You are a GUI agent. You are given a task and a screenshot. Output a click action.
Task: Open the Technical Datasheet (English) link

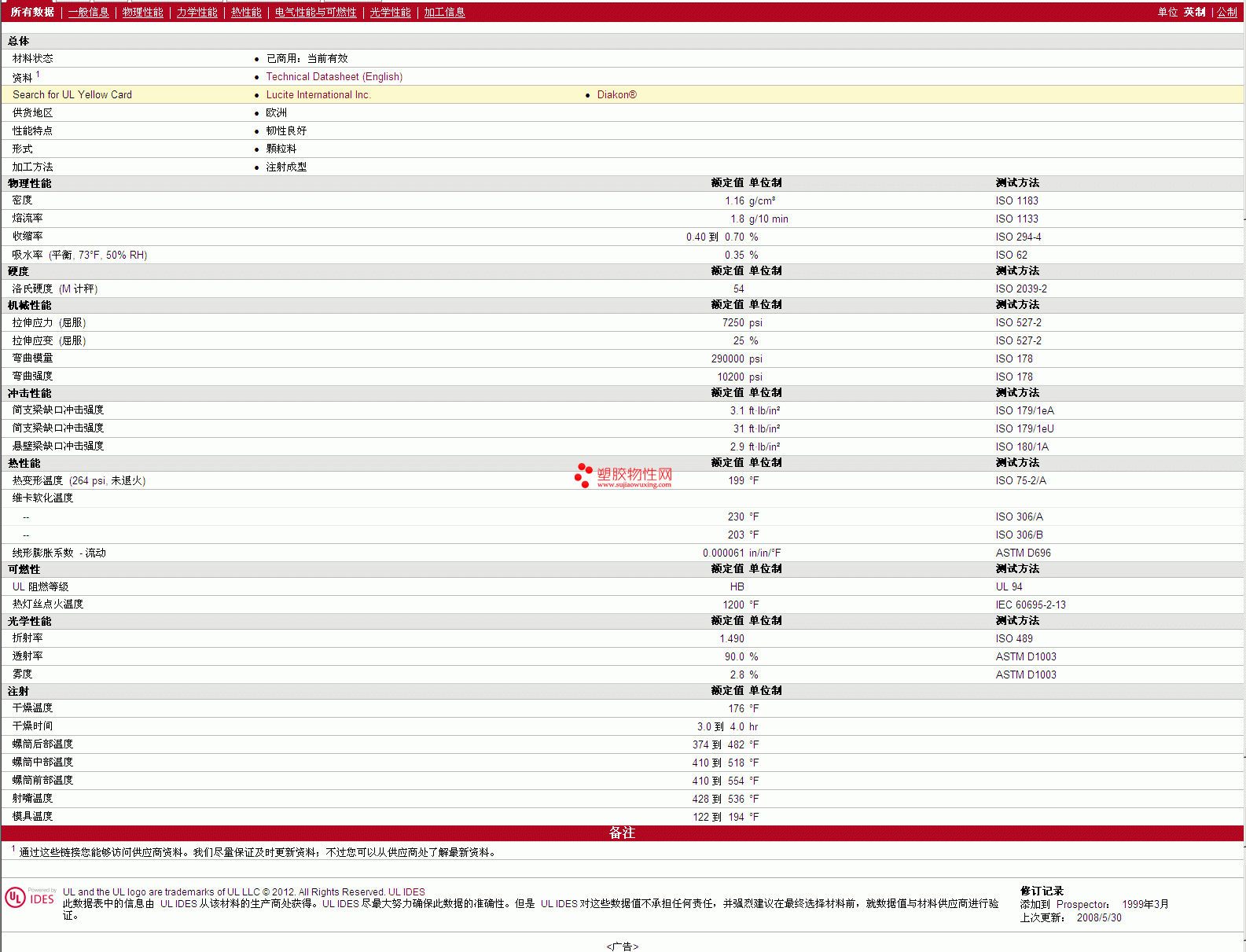334,77
